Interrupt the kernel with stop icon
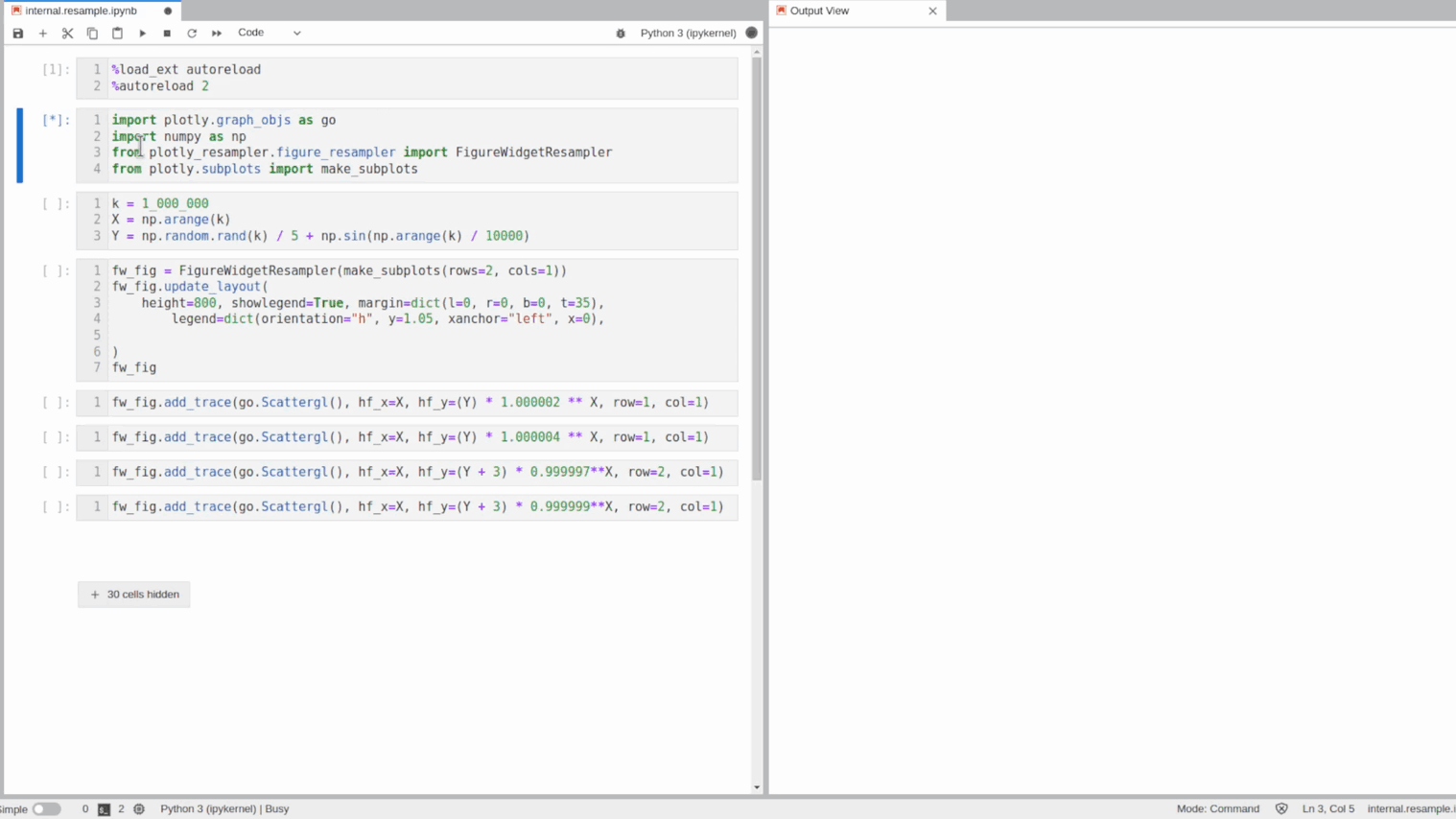Image resolution: width=1456 pixels, height=819 pixels. (x=167, y=33)
